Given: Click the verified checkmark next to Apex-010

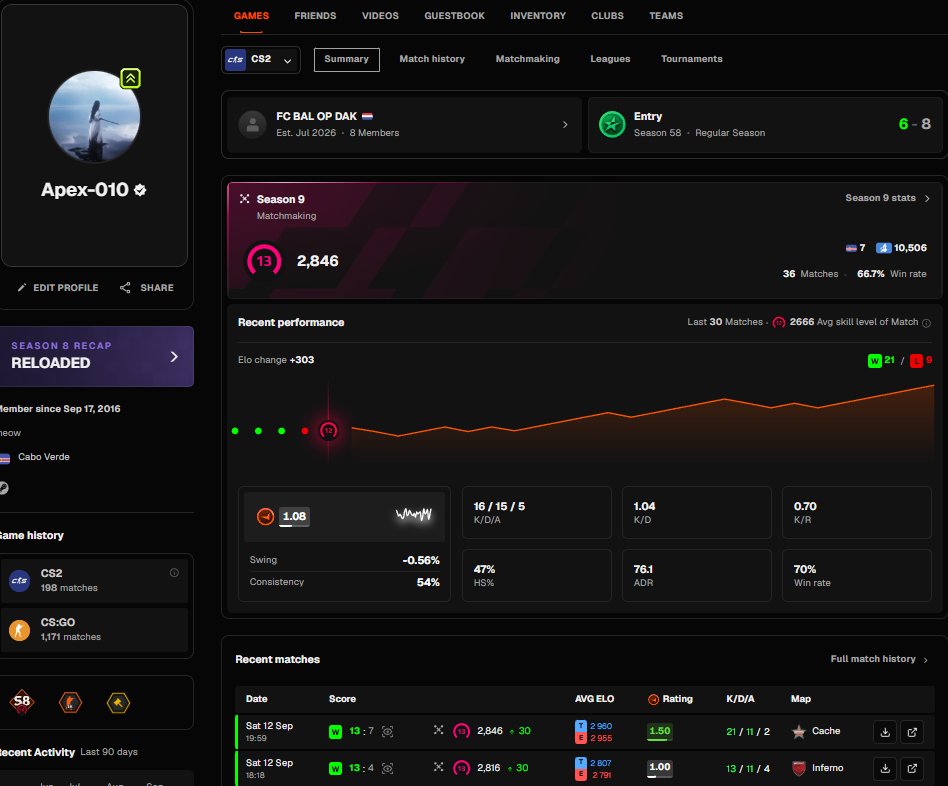Looking at the screenshot, I should (x=140, y=190).
